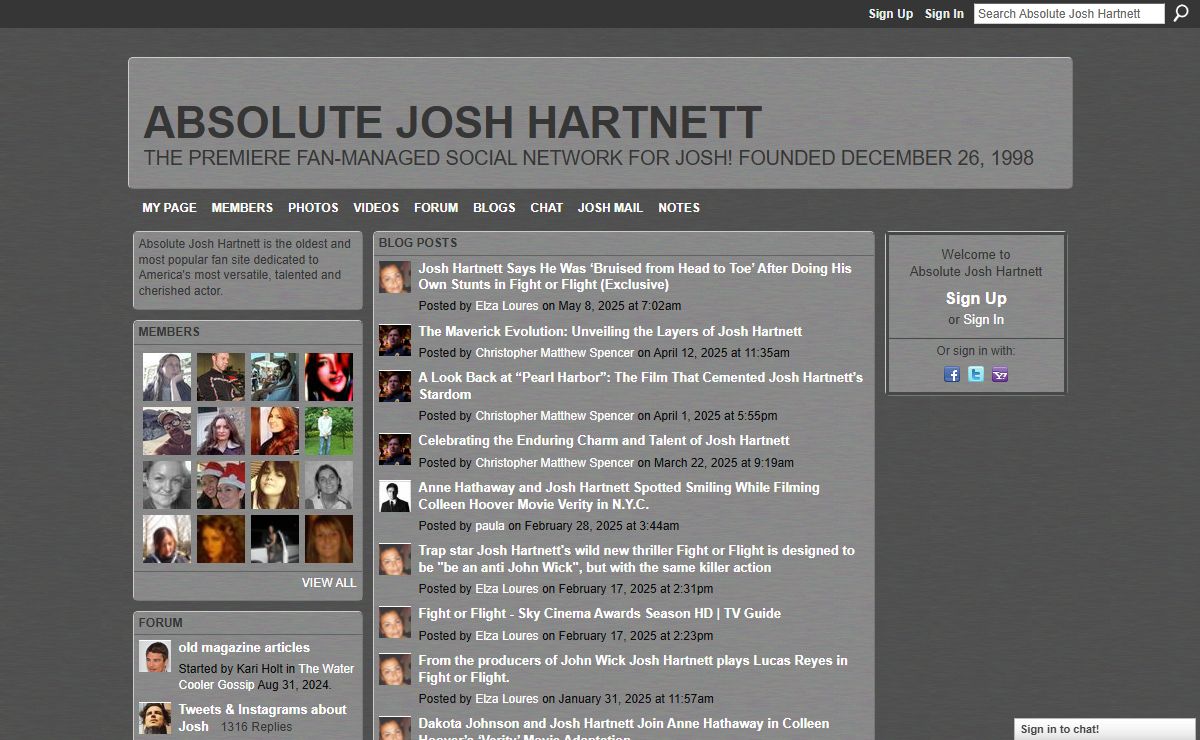The width and height of the screenshot is (1200, 740).
Task: Open paula's avatar beside Anne Hathaway post
Action: [395, 496]
